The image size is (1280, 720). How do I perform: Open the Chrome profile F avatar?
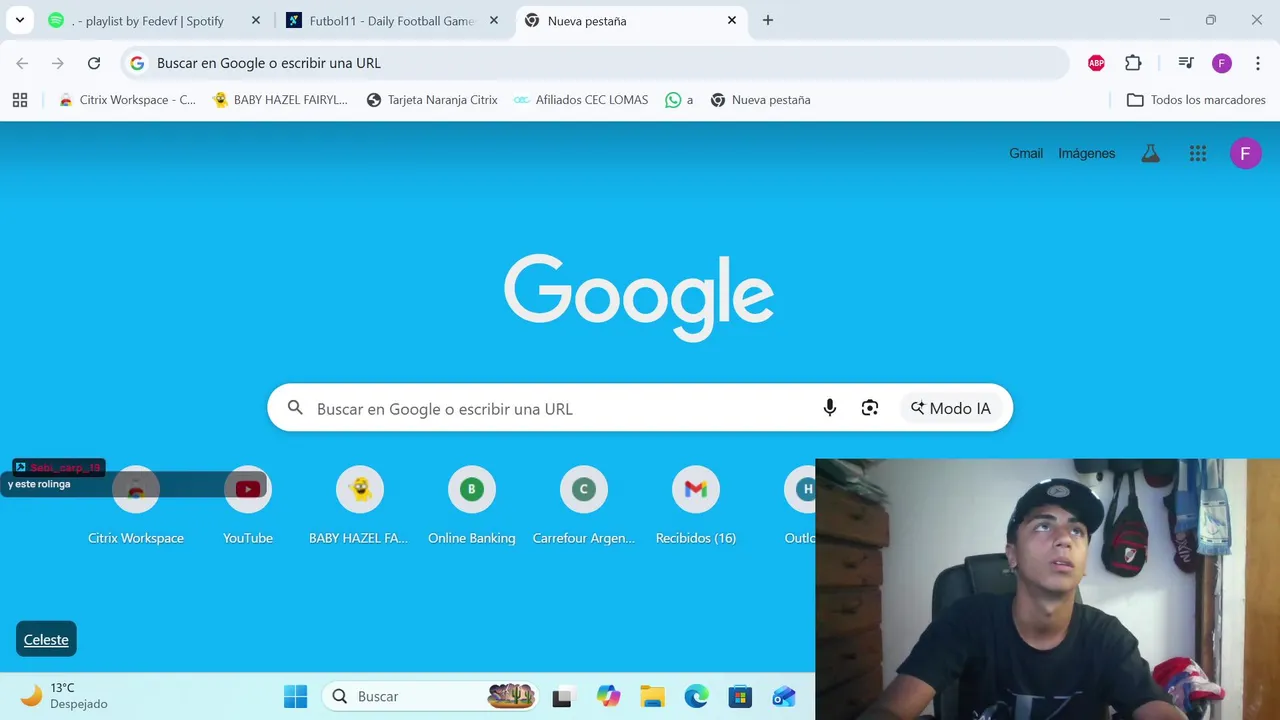[1222, 63]
